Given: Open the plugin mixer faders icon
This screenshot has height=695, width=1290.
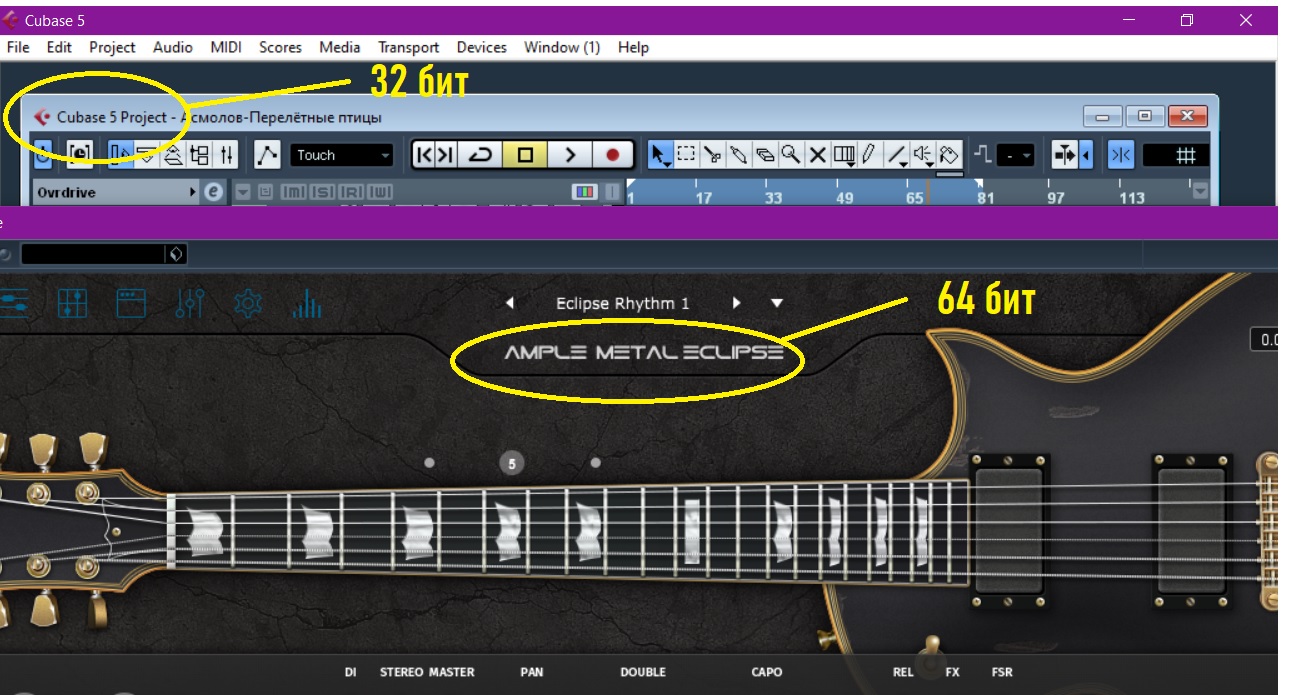Looking at the screenshot, I should [x=189, y=303].
